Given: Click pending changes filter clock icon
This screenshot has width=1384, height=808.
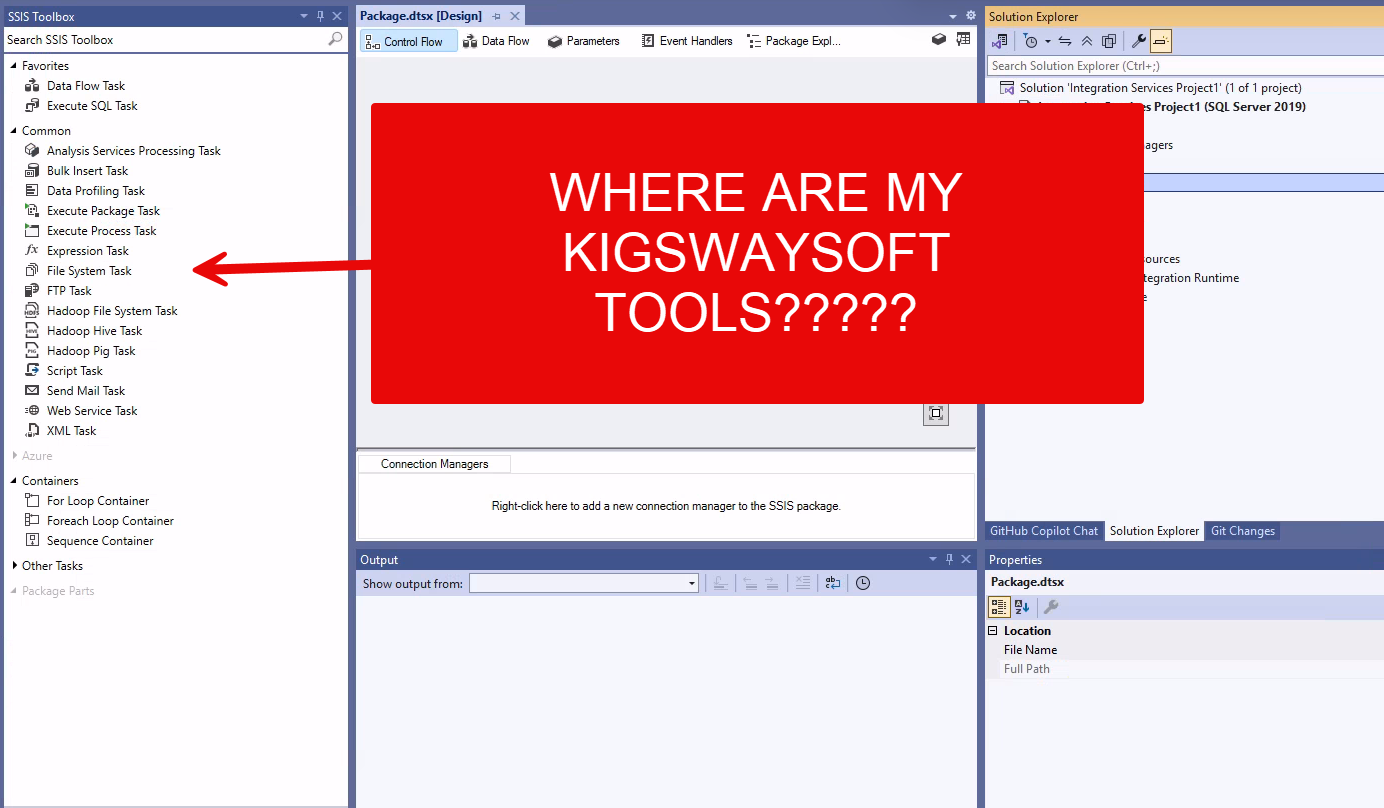Looking at the screenshot, I should tap(1029, 41).
